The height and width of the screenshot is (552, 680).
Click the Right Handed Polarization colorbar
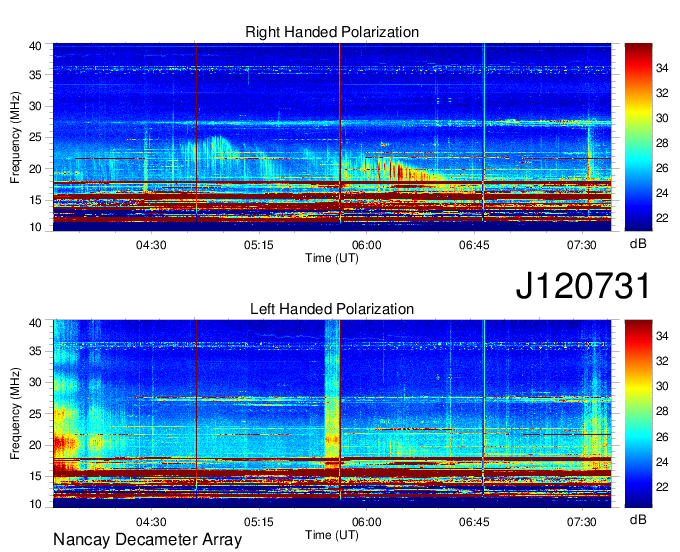pyautogui.click(x=638, y=137)
